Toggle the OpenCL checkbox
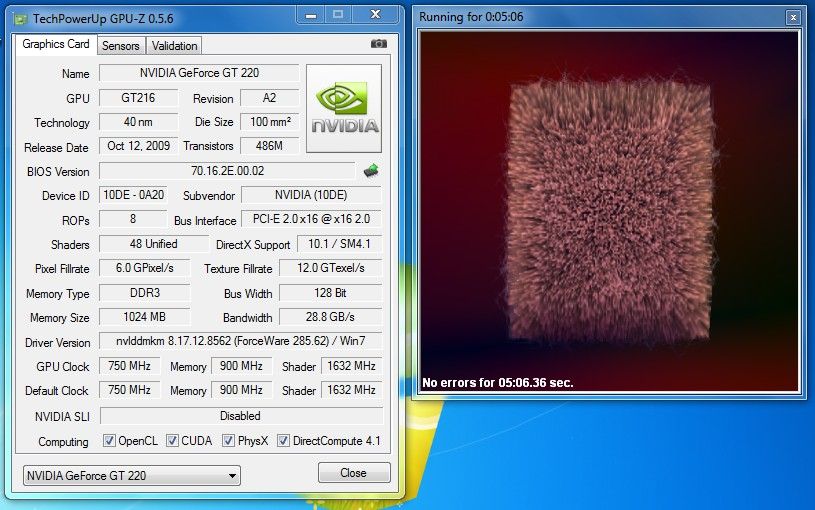 coord(109,441)
